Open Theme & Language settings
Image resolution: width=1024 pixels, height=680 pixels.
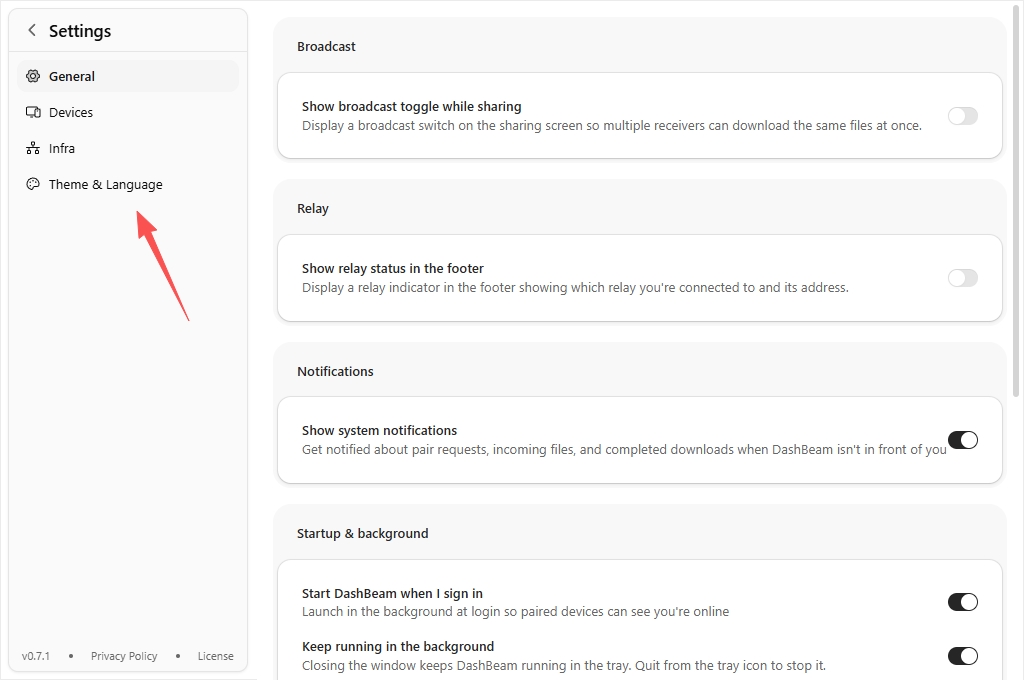pyautogui.click(x=128, y=184)
